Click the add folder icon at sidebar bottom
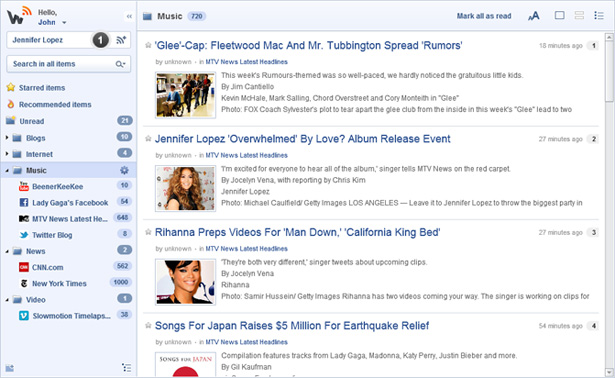Image resolution: width=615 pixels, height=378 pixels. [10, 368]
